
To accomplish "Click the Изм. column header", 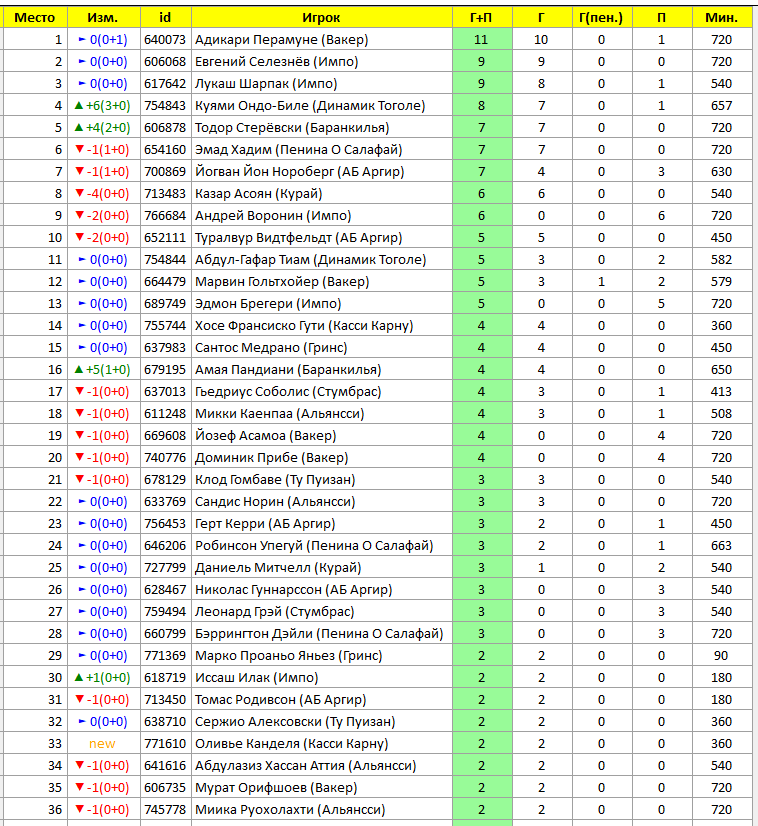I will pos(103,17).
